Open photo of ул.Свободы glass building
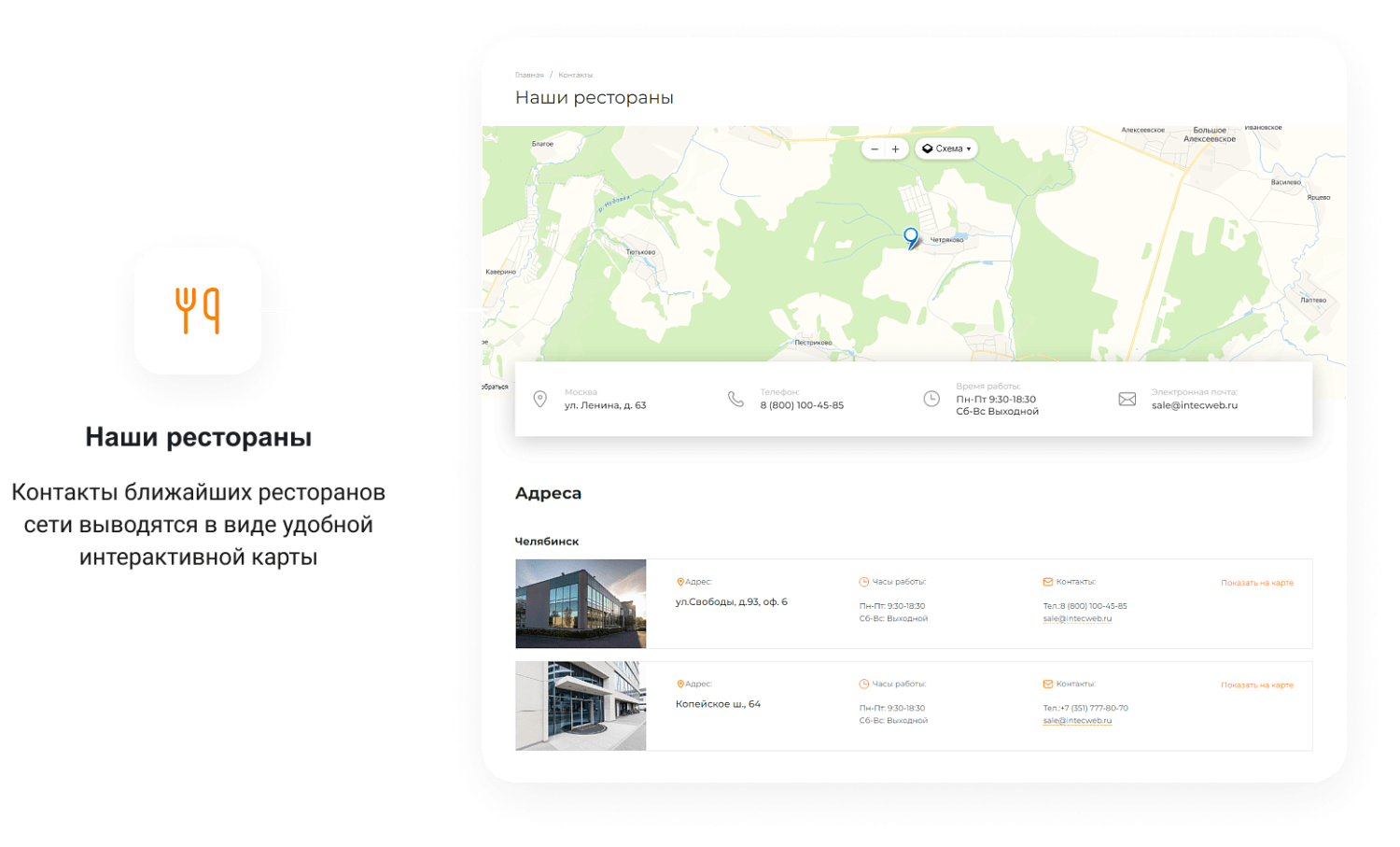1400x847 pixels. pos(581,603)
